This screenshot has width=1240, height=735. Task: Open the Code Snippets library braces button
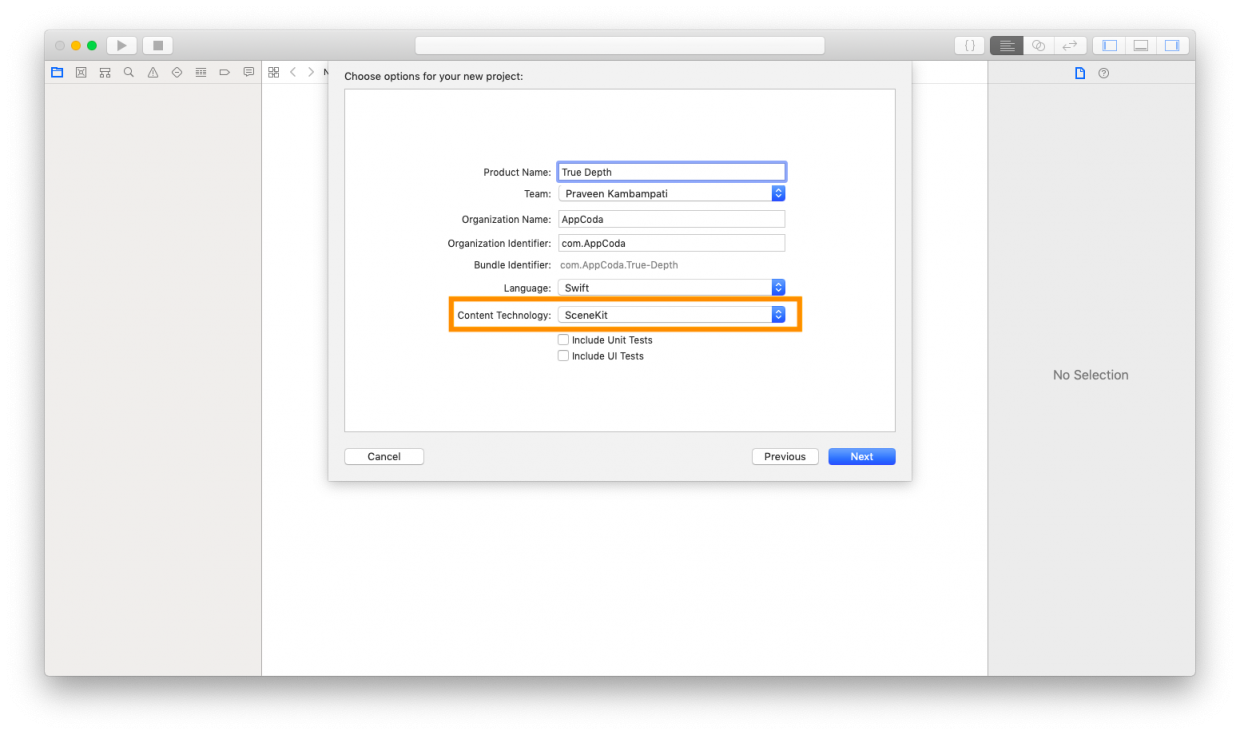[970, 46]
